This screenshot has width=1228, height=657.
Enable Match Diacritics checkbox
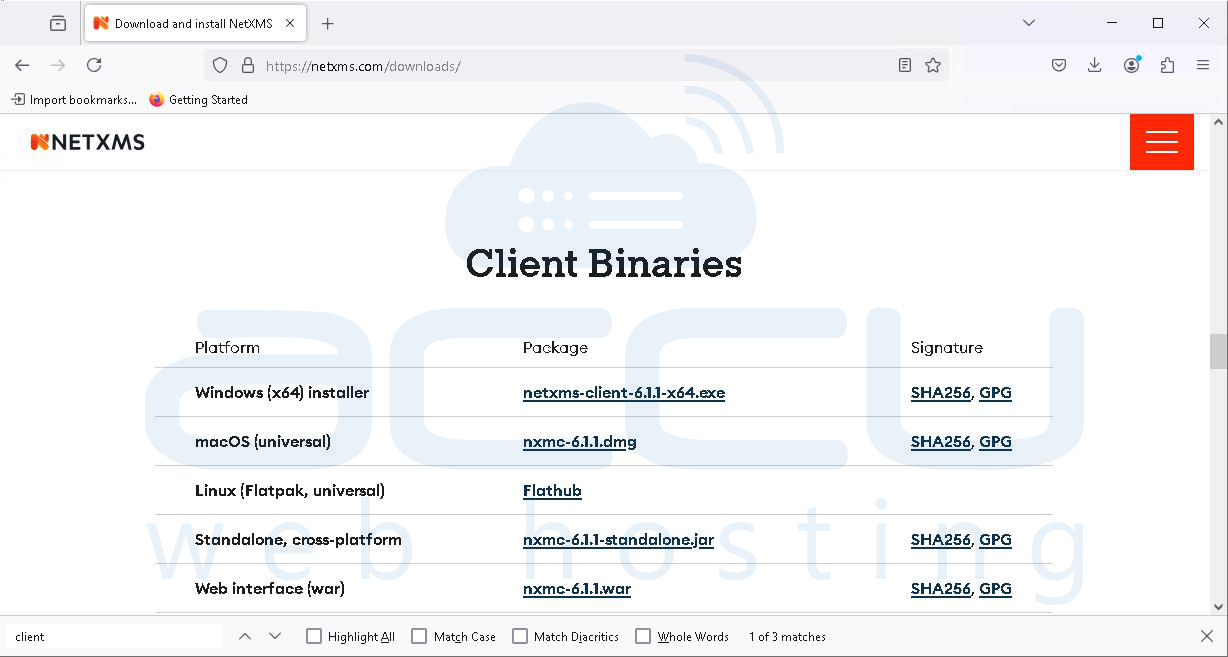520,637
